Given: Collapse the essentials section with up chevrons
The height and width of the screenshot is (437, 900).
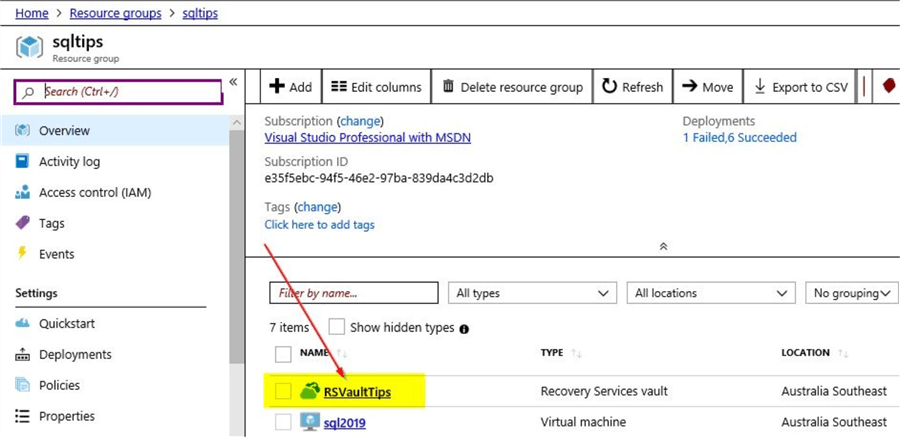Looking at the screenshot, I should 663,246.
